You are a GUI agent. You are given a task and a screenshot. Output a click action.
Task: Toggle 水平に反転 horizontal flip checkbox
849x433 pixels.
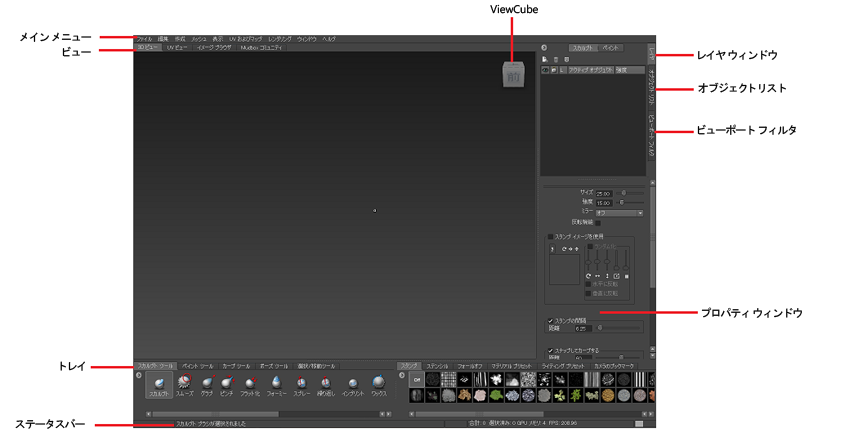pyautogui.click(x=589, y=284)
